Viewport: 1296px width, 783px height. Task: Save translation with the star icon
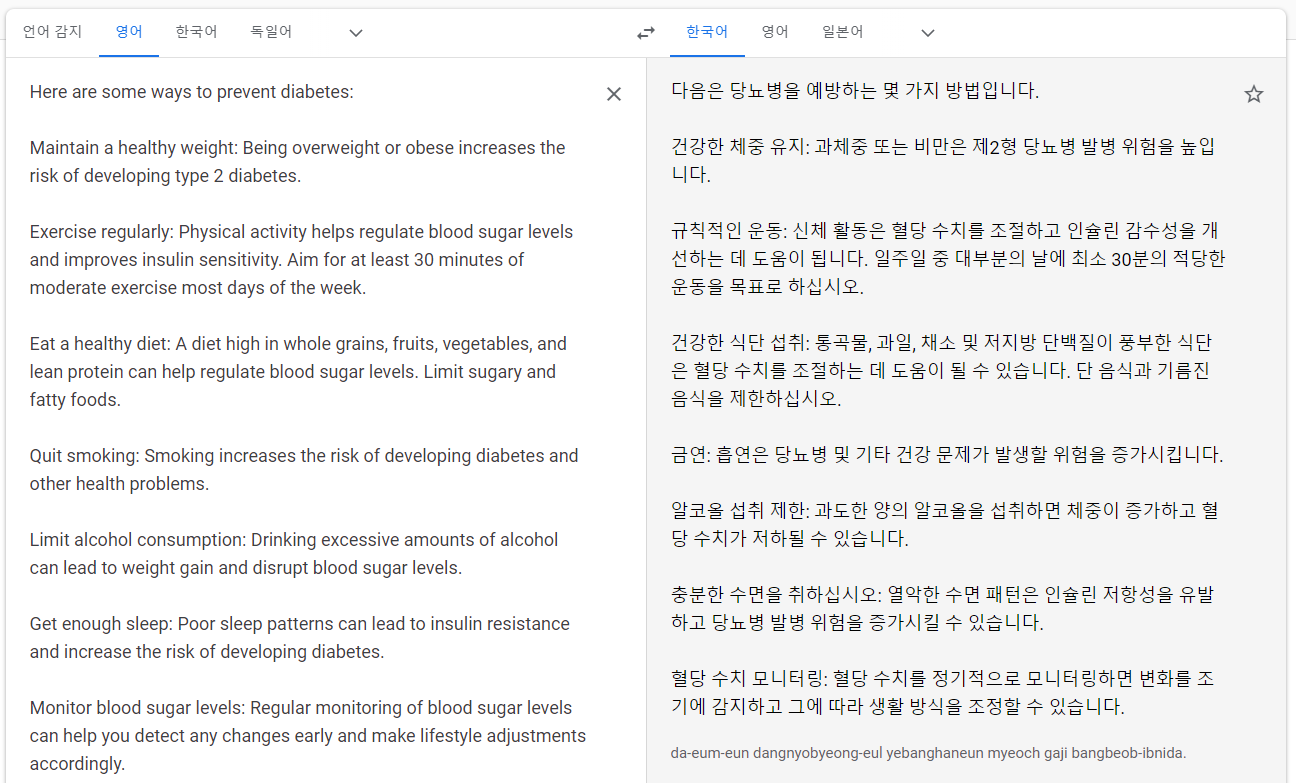1254,94
